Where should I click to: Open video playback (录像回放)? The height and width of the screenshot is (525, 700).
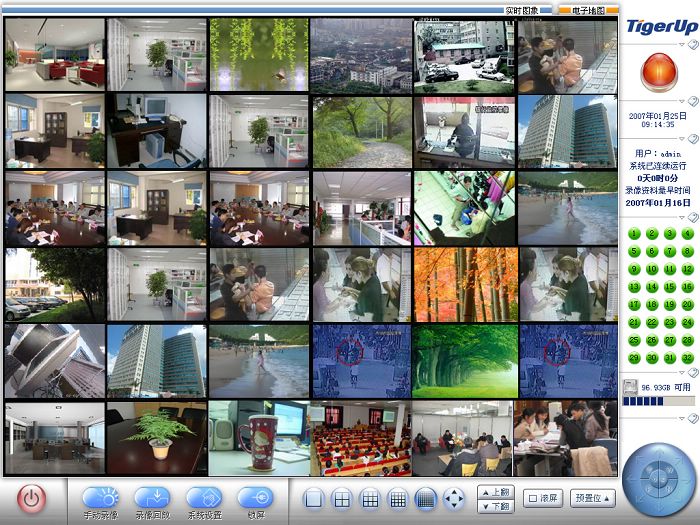(152, 497)
